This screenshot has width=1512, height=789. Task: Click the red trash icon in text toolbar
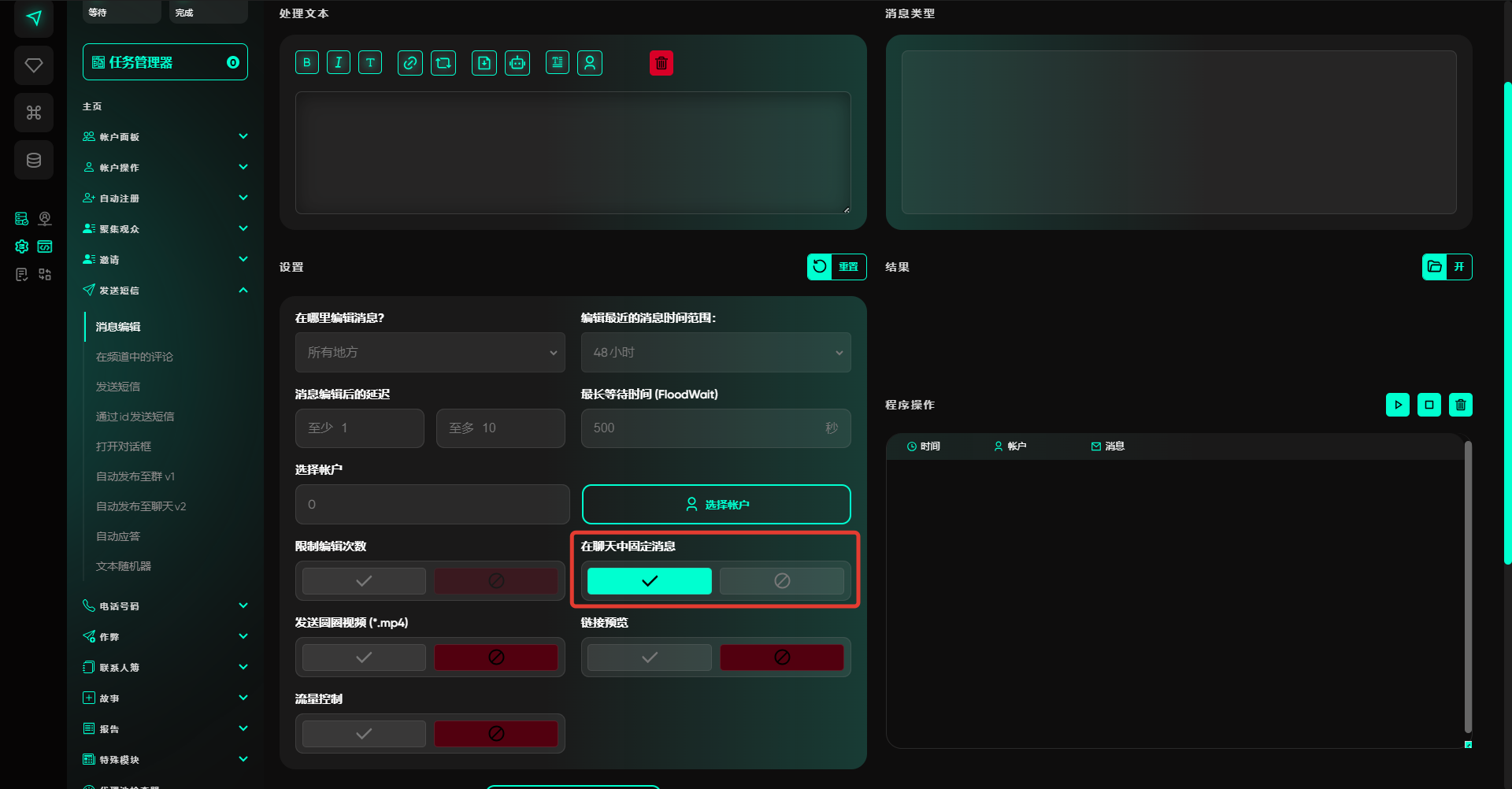point(661,63)
